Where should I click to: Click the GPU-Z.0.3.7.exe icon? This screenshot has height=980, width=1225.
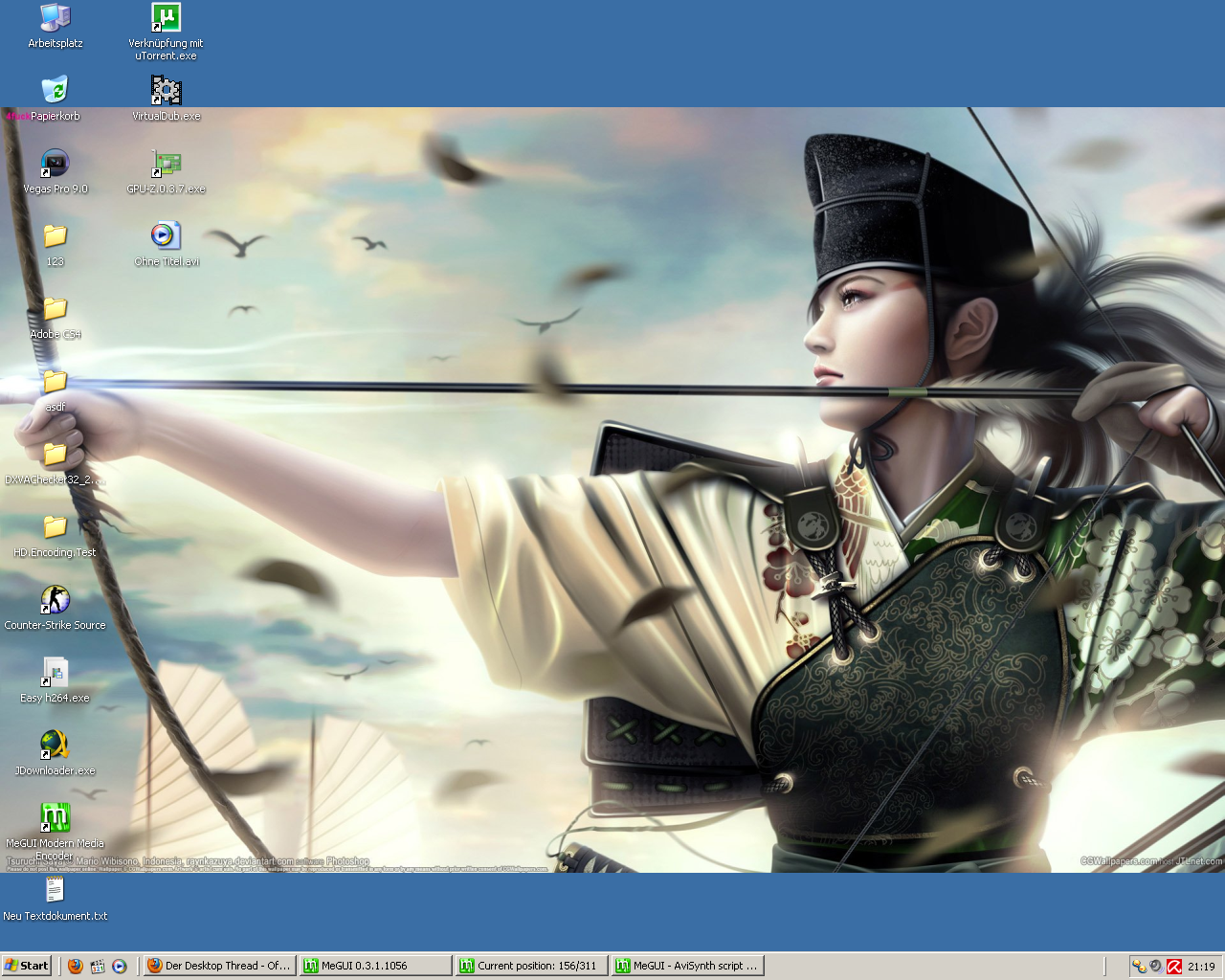tap(166, 164)
